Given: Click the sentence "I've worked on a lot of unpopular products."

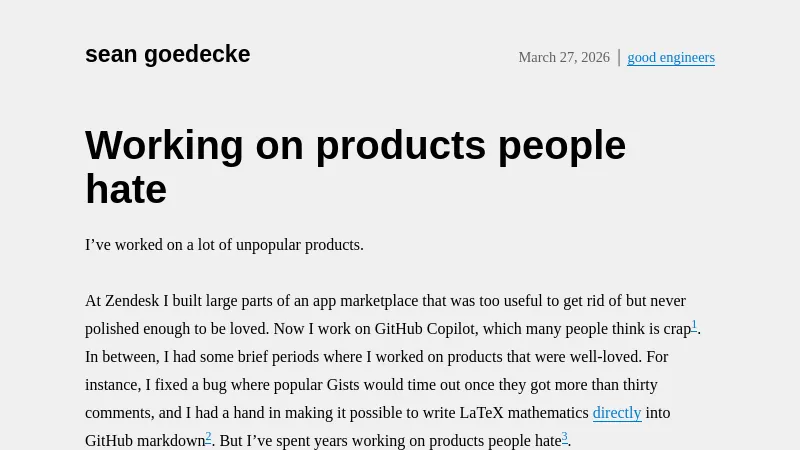Looking at the screenshot, I should [224, 245].
